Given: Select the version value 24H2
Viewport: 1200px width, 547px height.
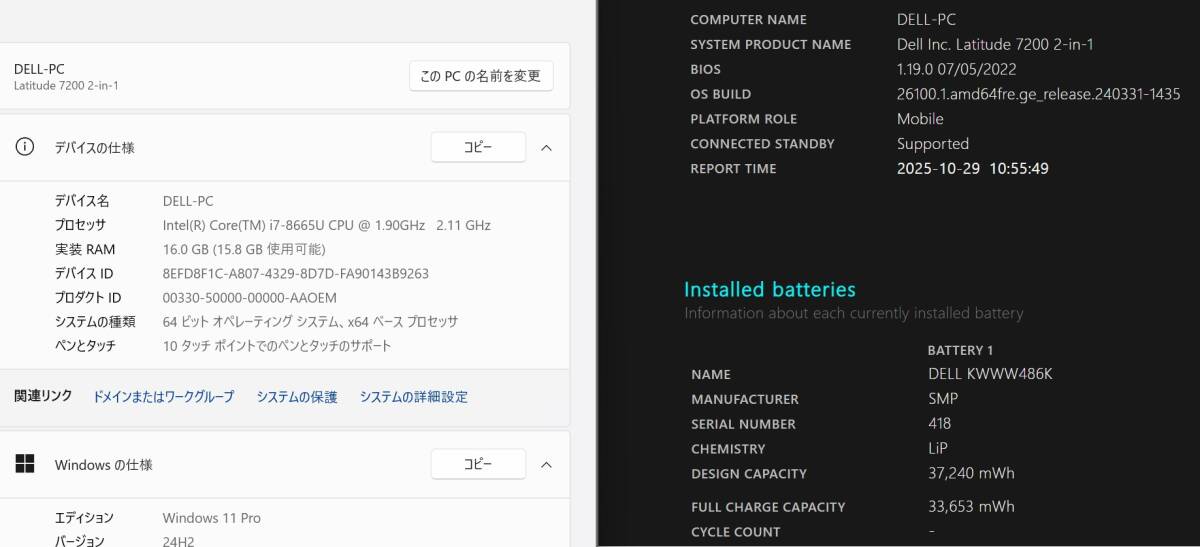Looking at the screenshot, I should tap(179, 541).
